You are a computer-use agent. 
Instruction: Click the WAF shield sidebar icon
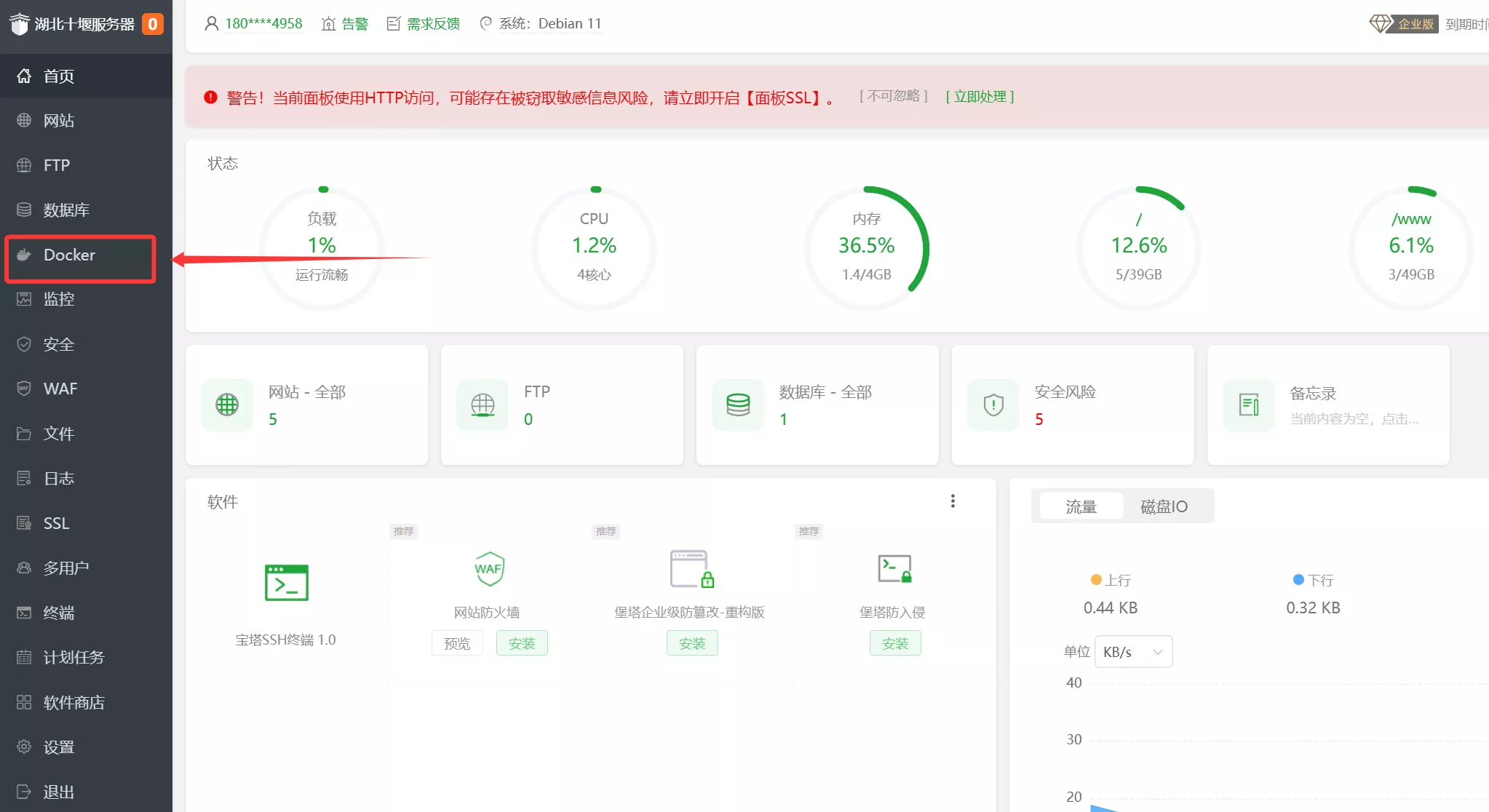tap(24, 389)
